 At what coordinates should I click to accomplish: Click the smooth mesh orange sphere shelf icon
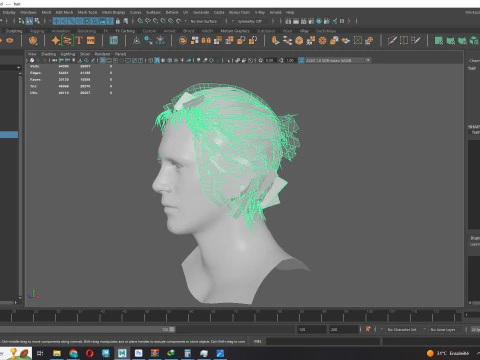pos(183,41)
